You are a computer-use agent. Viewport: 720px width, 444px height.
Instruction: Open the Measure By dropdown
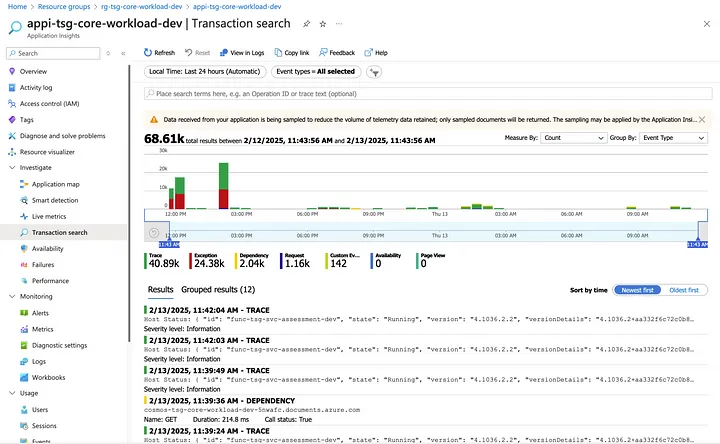click(x=574, y=138)
